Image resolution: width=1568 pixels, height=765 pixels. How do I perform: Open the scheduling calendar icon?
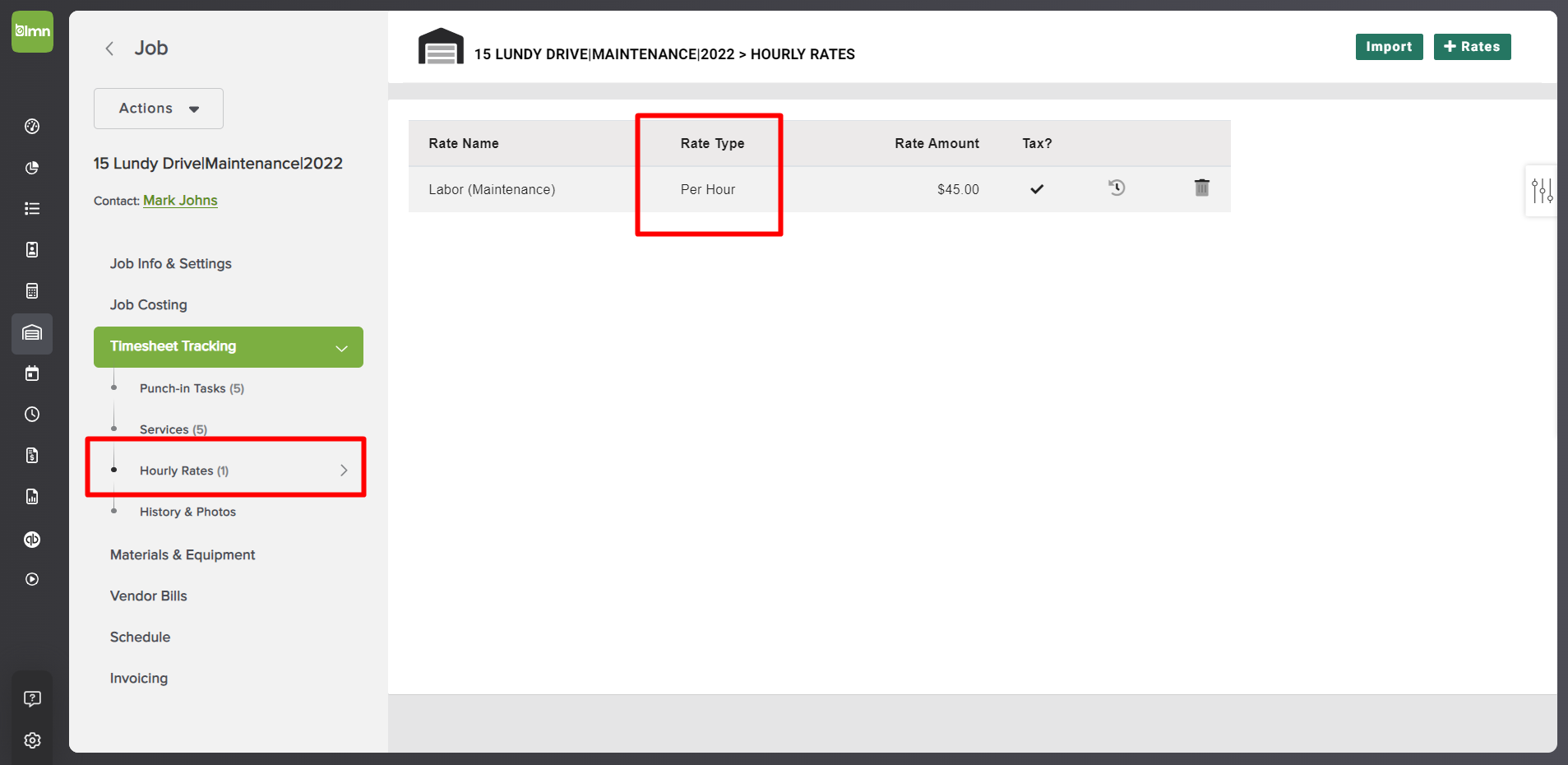point(31,373)
